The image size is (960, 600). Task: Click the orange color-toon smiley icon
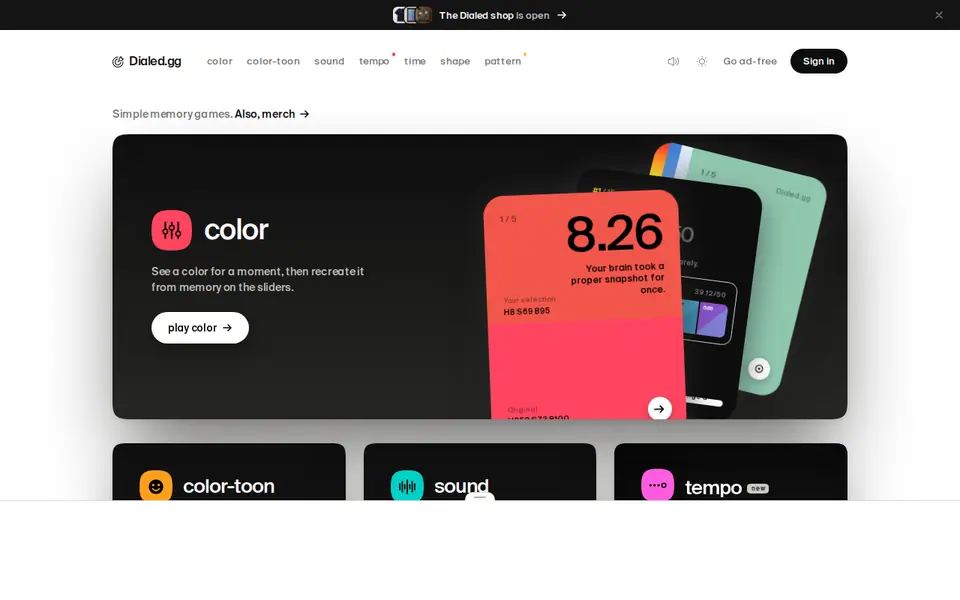[x=156, y=486]
